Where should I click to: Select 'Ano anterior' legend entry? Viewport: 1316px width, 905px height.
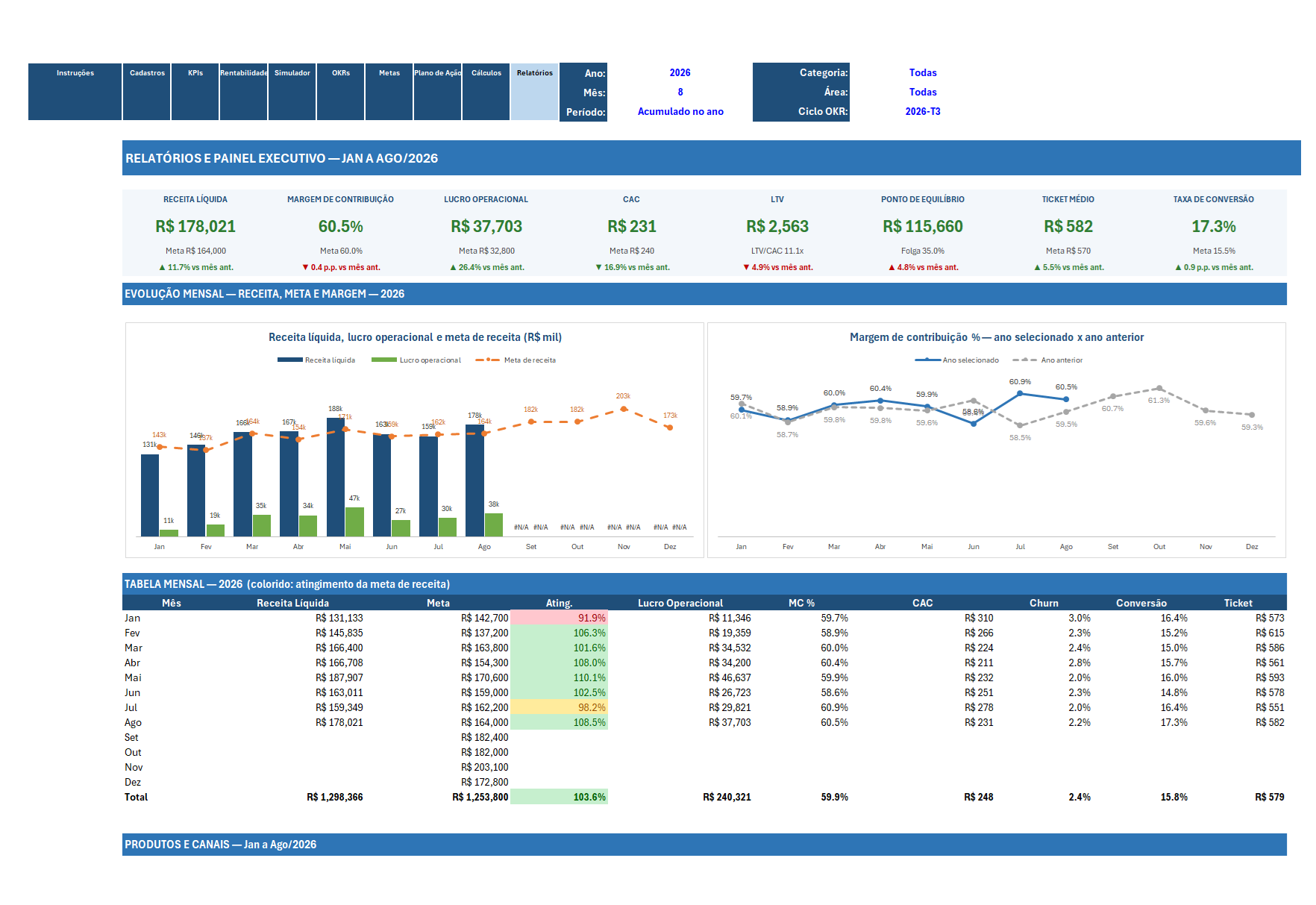[x=1048, y=360]
